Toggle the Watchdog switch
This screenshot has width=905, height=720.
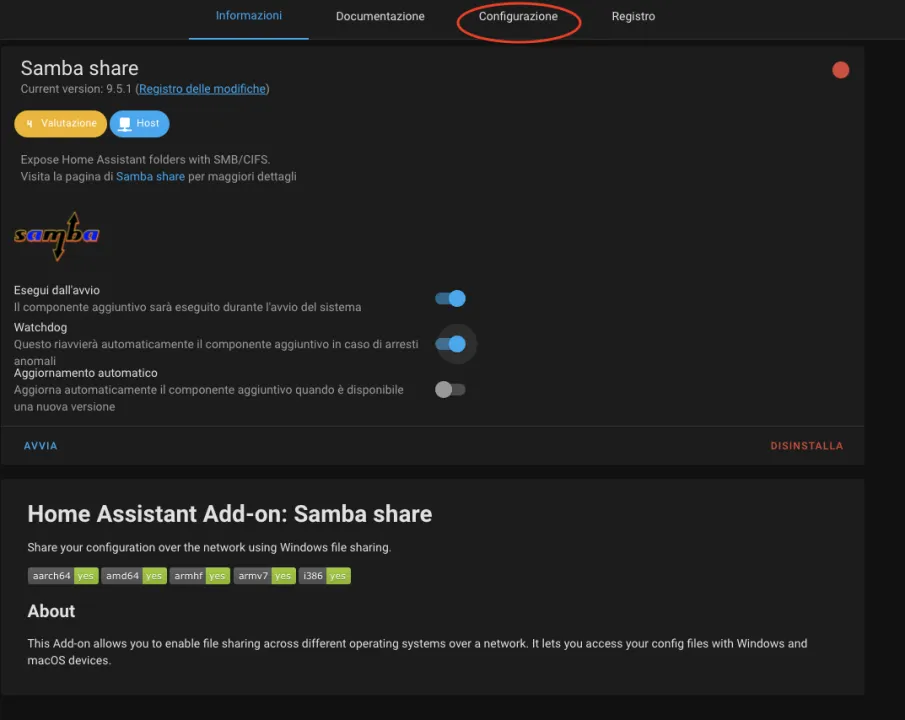450,344
